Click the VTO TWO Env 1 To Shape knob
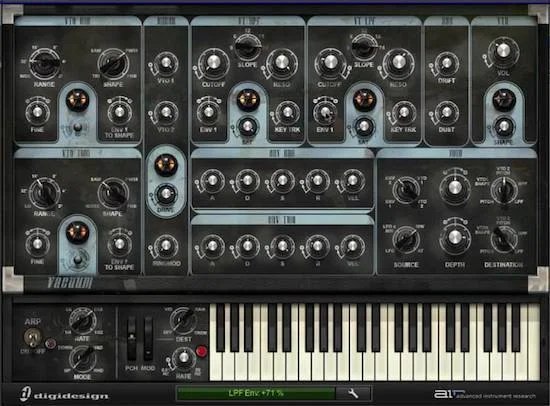Viewport: 550px width, 406px height. 119,244
